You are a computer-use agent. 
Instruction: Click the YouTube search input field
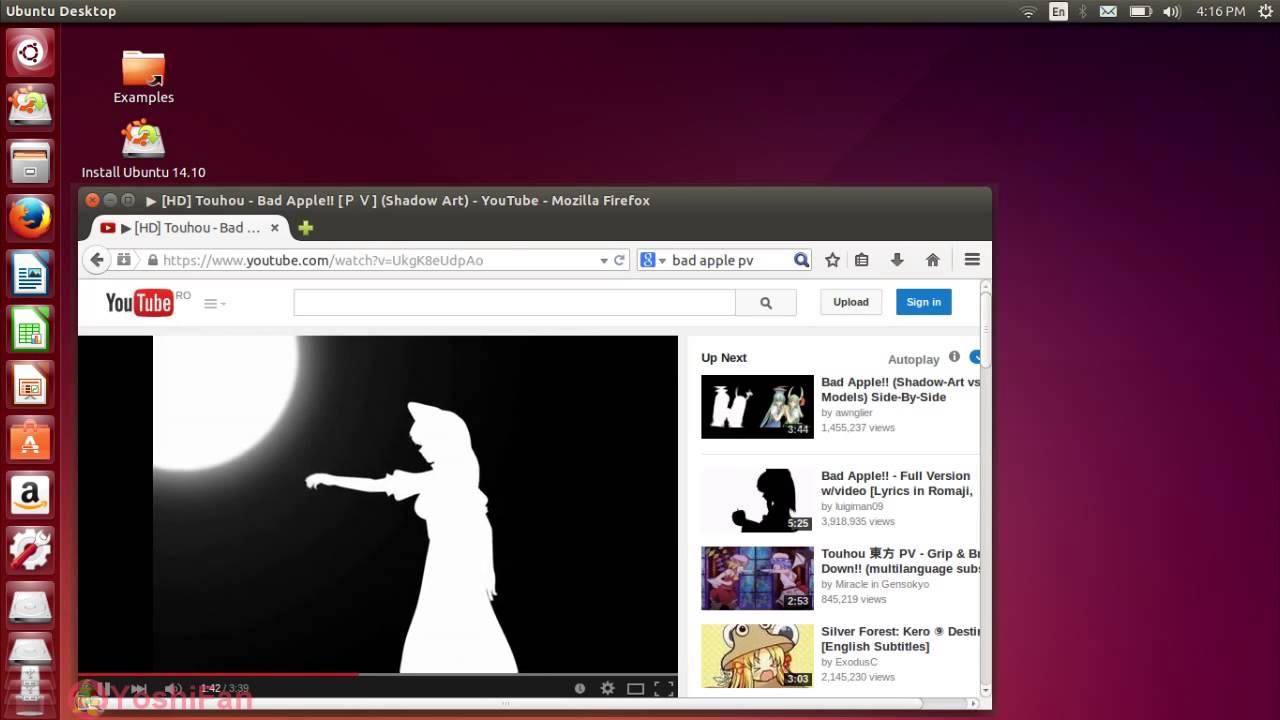click(514, 302)
